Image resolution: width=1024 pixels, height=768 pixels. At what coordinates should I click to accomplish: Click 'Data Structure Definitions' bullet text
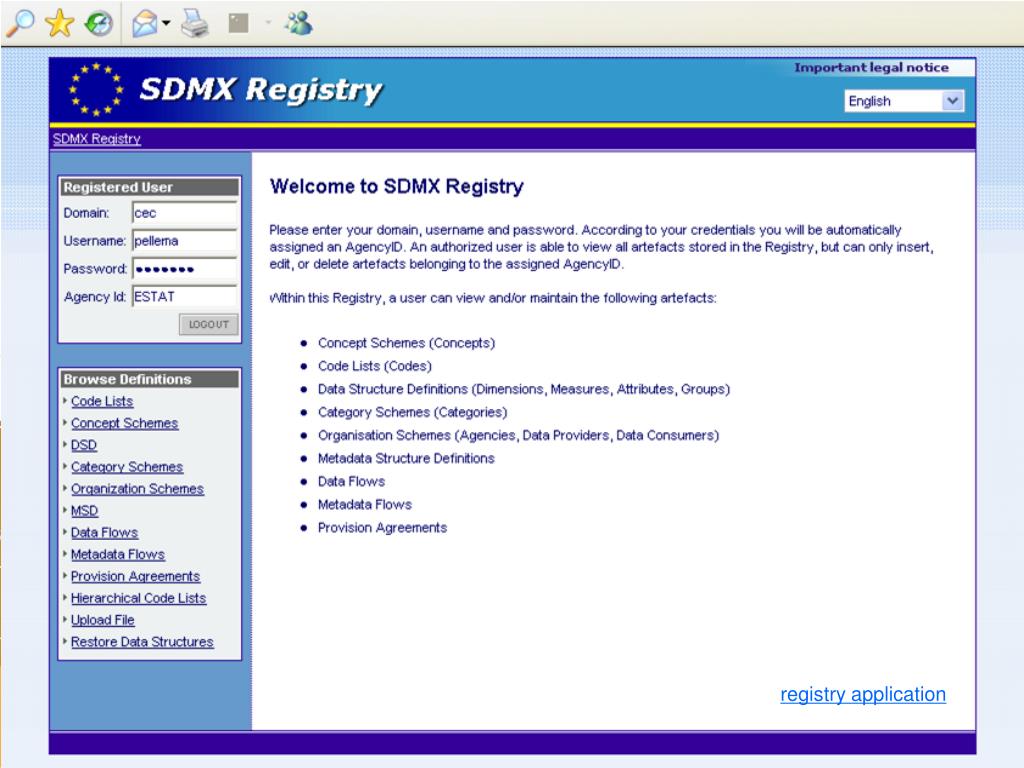[x=524, y=389]
